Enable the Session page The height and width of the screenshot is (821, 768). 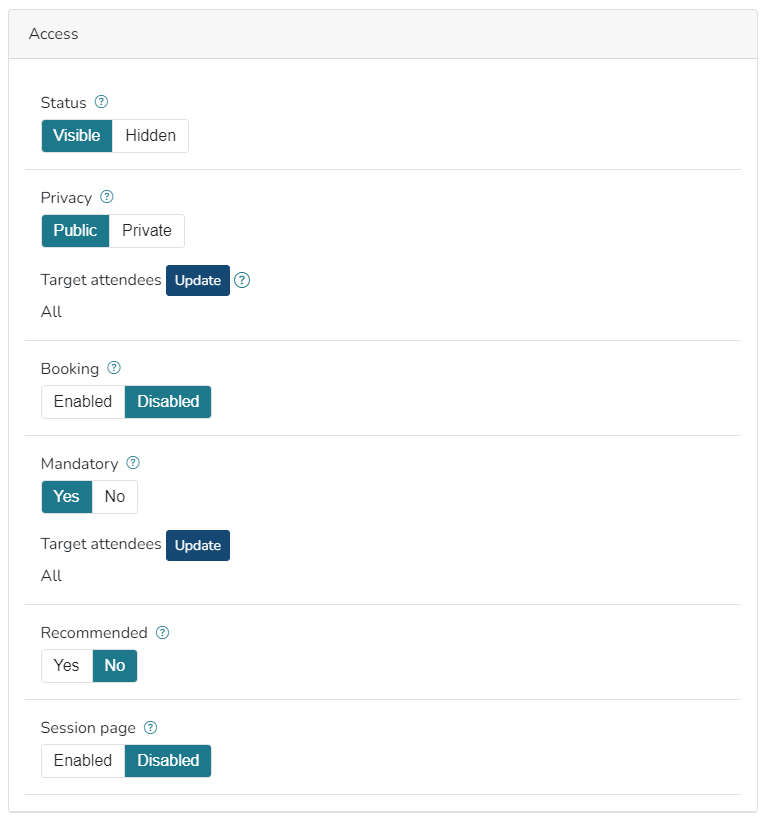point(83,761)
